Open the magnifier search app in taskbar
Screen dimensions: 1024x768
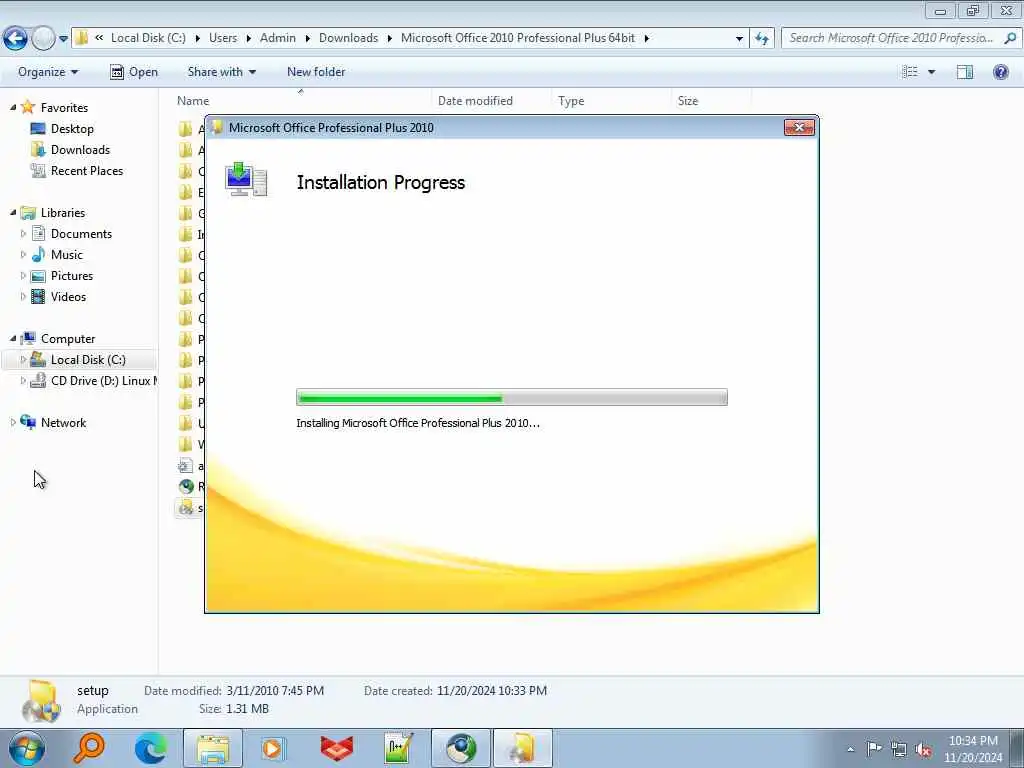89,748
